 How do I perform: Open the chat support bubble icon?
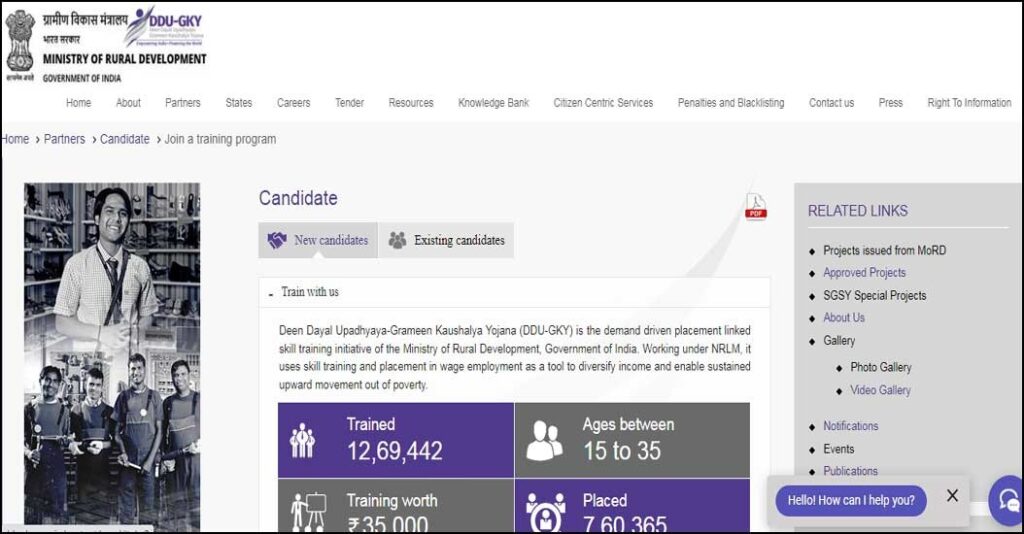[x=1005, y=499]
